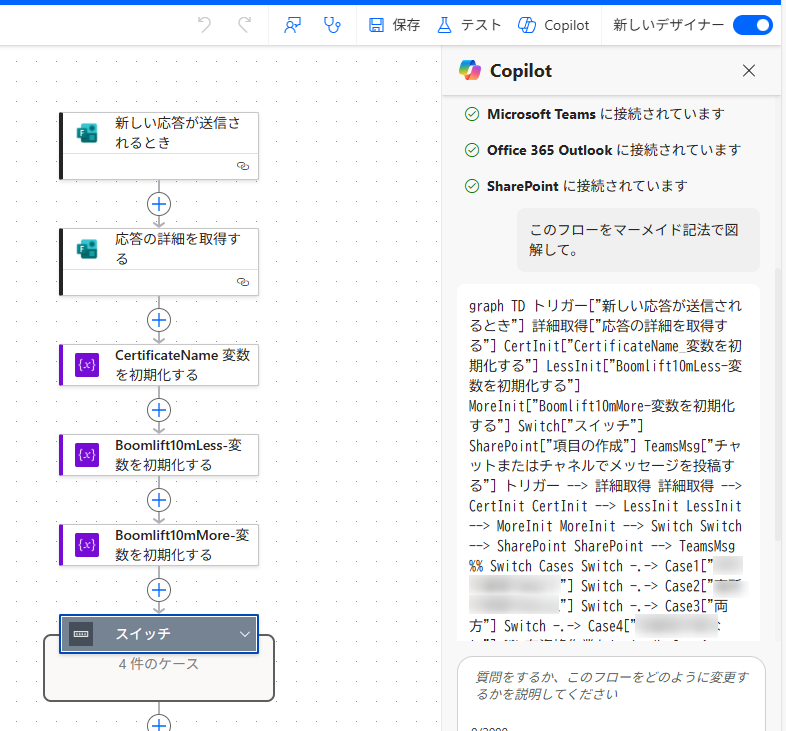Viewport: 786px width, 731px height.
Task: Add a step below 応答の詳細を取得する
Action: [159, 320]
